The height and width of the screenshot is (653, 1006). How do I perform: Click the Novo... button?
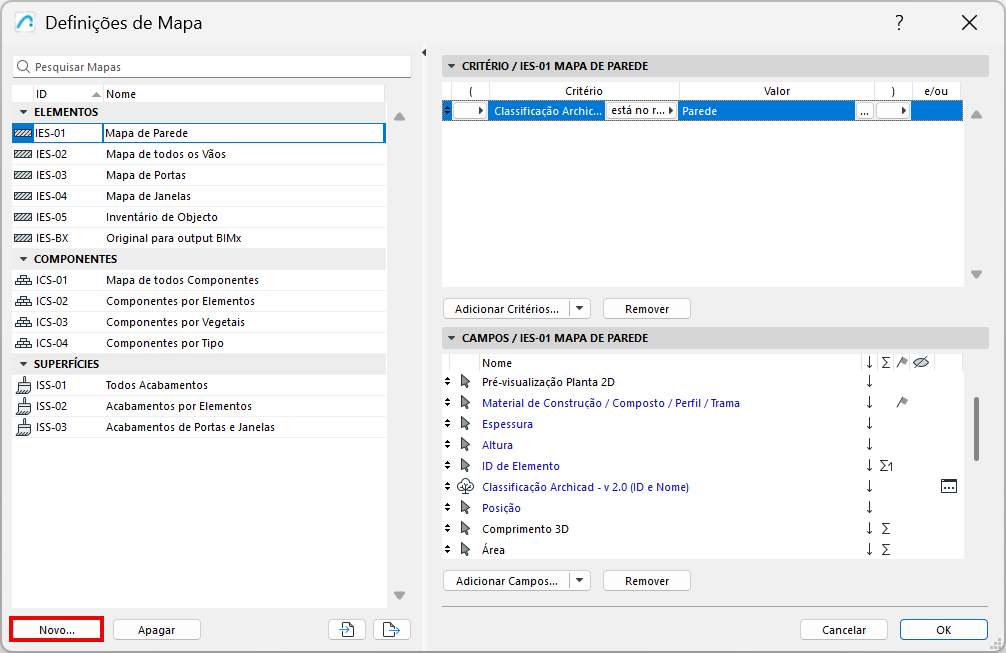tap(56, 630)
